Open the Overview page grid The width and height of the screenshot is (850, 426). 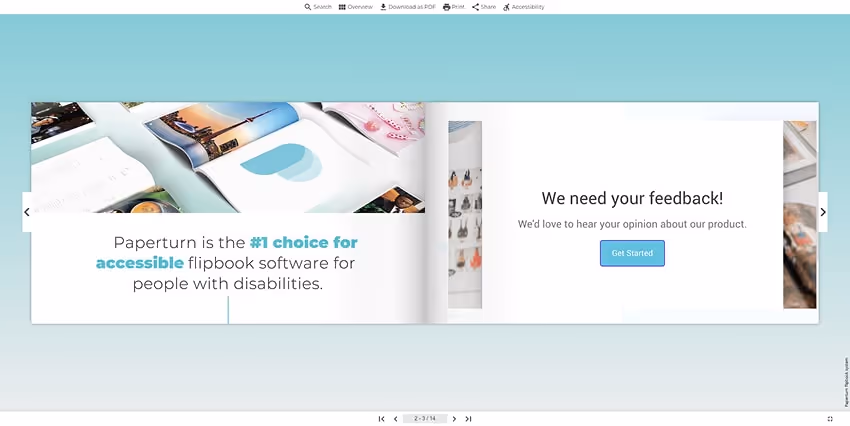[x=356, y=7]
